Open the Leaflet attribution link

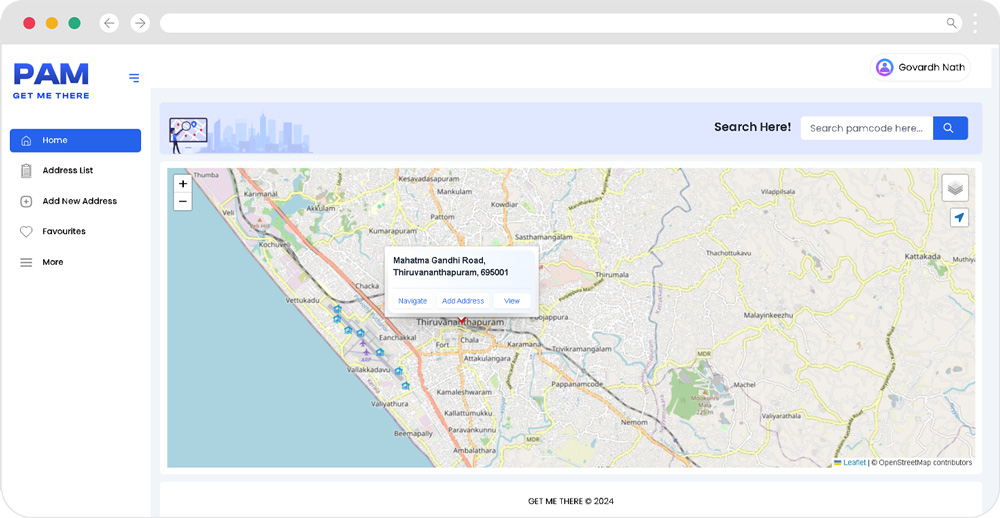tap(854, 462)
